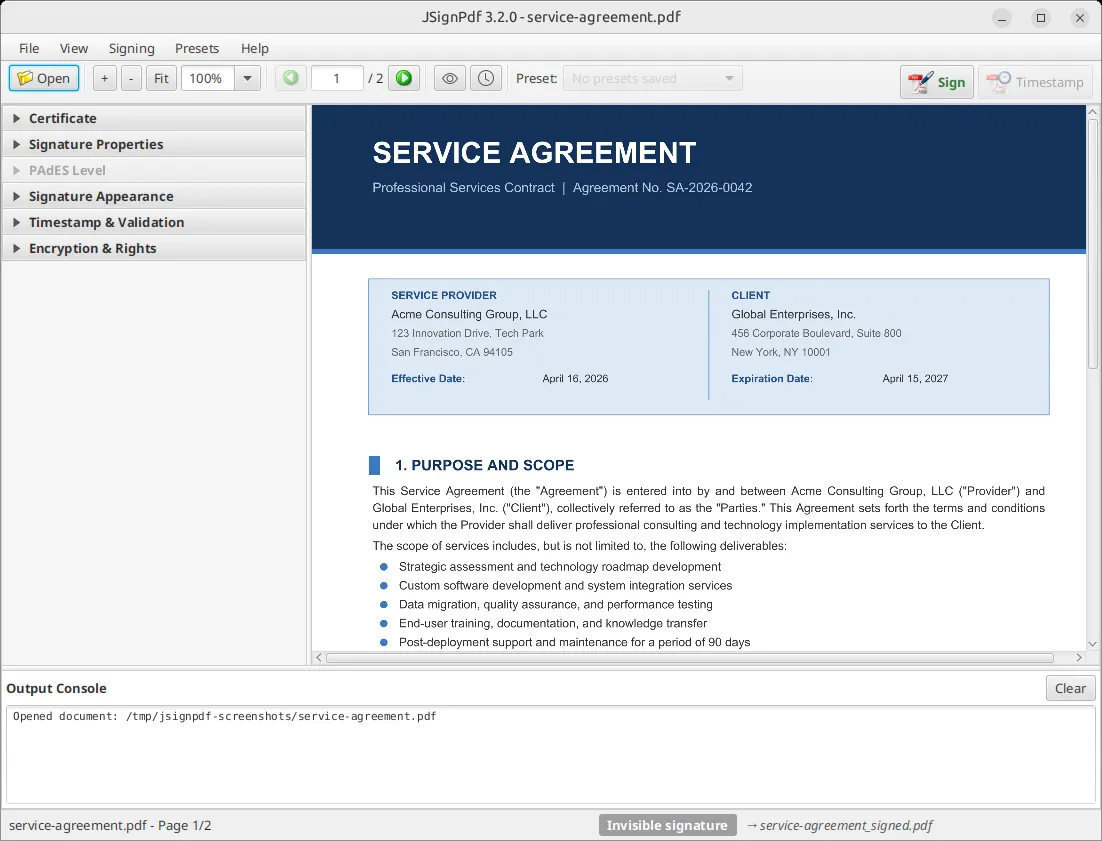Clear the output console
1102x841 pixels.
[x=1070, y=689]
